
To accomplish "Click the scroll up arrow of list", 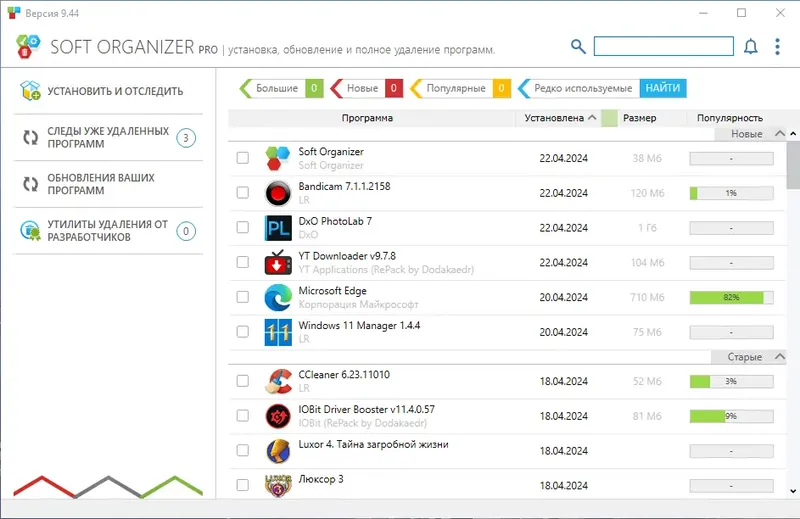I will point(793,134).
